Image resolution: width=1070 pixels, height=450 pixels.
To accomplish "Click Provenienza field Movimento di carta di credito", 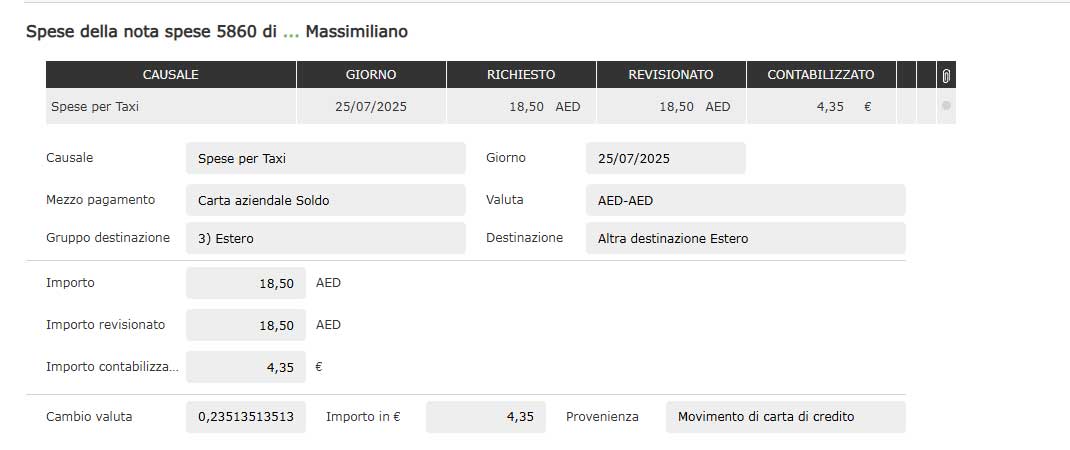I will click(x=785, y=417).
